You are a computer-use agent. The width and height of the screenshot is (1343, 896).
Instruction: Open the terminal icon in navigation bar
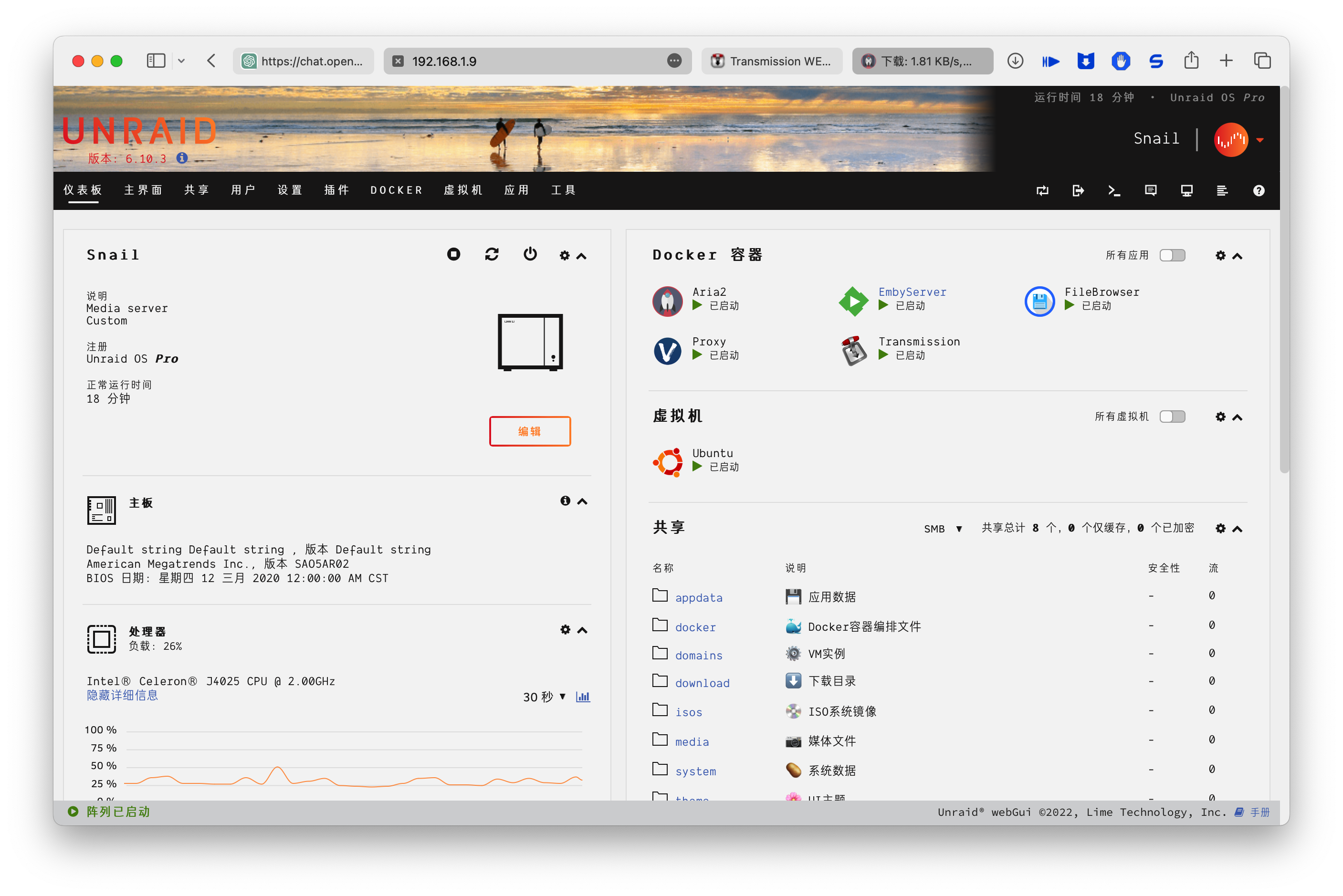pos(1114,190)
